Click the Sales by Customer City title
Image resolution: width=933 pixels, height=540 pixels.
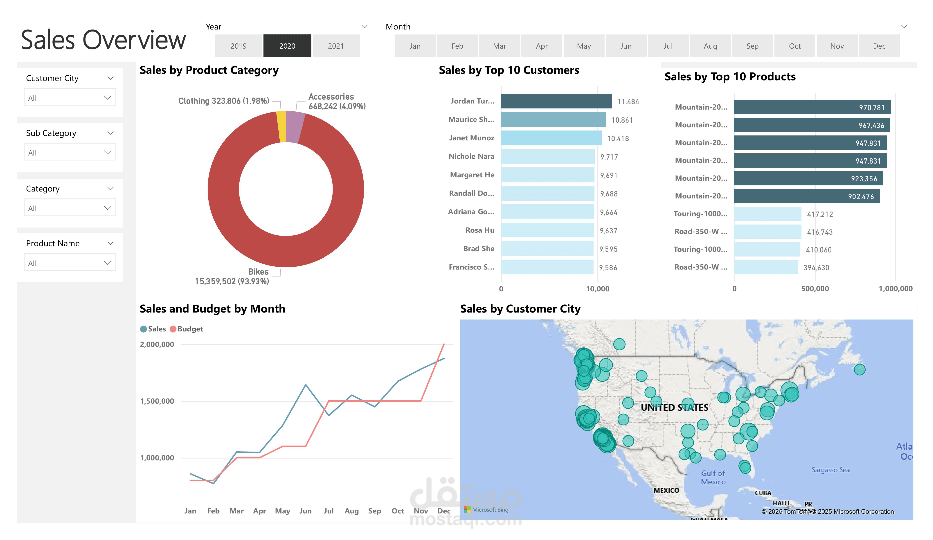tap(520, 309)
